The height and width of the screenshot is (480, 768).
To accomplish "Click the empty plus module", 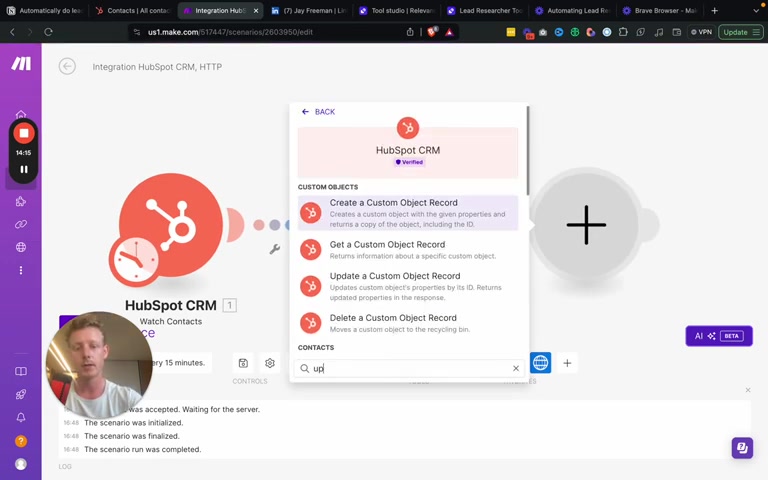I will pos(586,225).
